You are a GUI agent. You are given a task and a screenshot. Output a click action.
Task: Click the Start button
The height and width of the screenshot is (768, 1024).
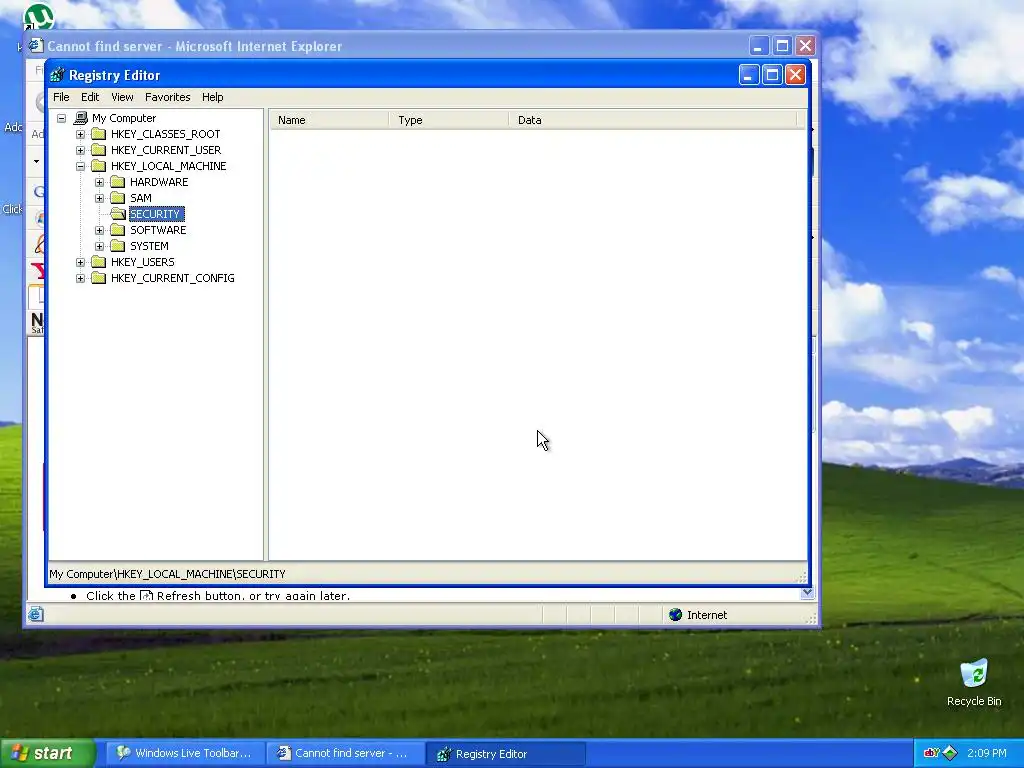(x=48, y=754)
